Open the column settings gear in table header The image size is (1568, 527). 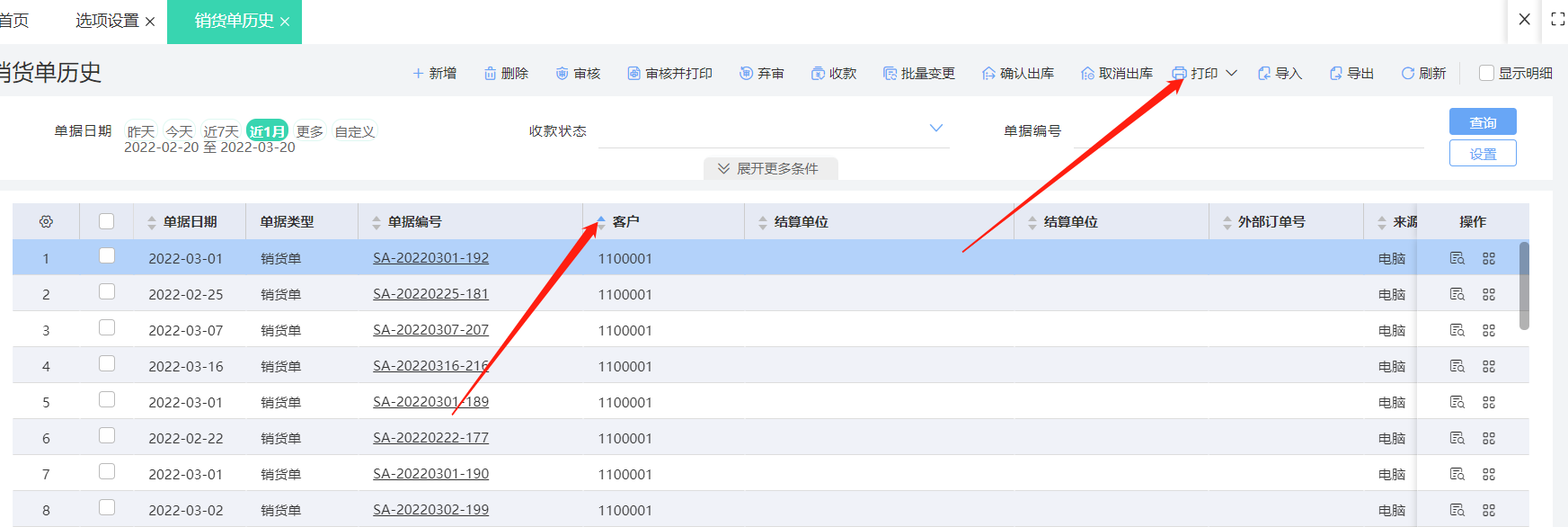coord(46,221)
